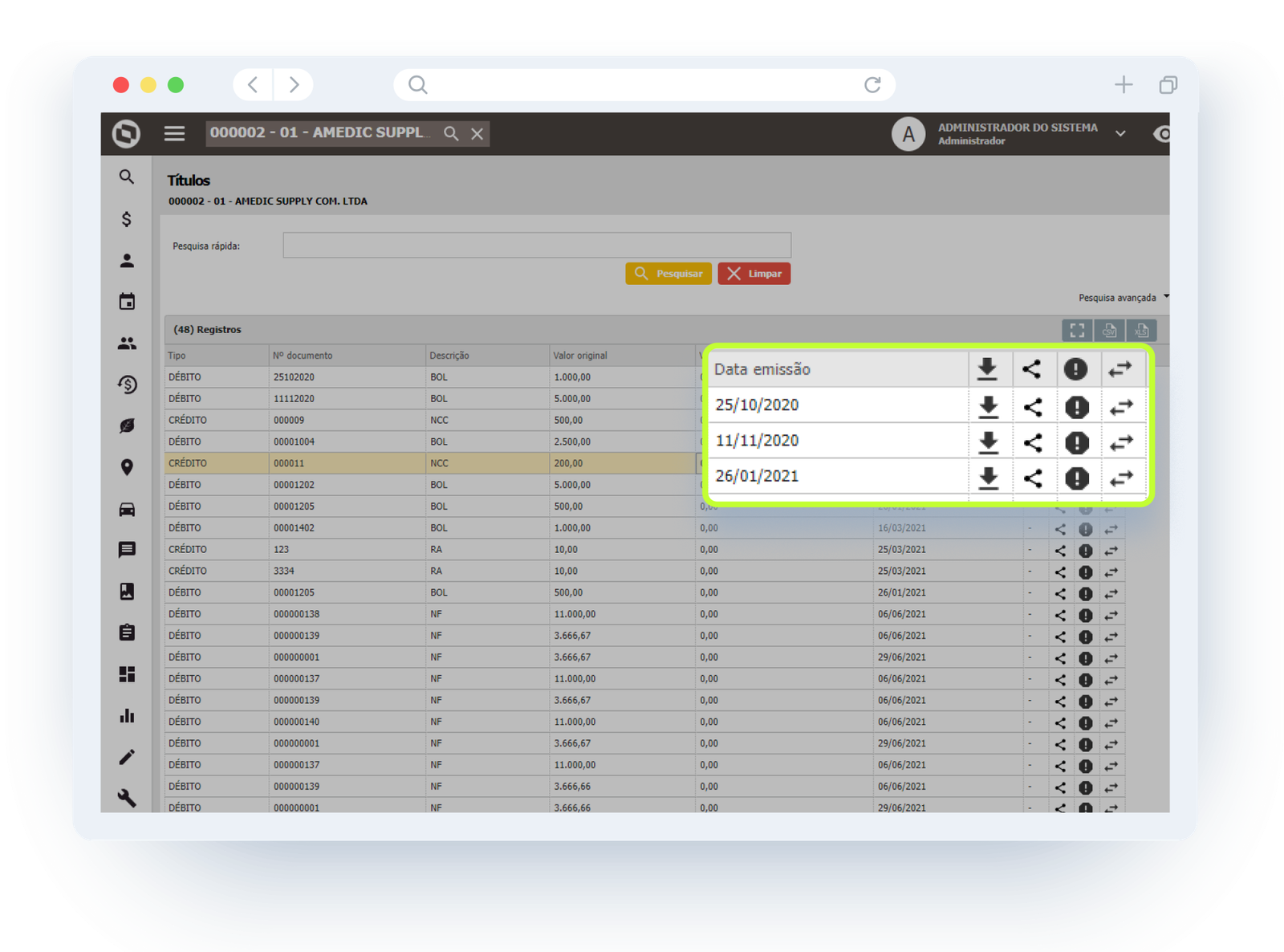The image size is (1284, 952).
Task: Open the chat message icon in the sidebar
Action: [127, 550]
